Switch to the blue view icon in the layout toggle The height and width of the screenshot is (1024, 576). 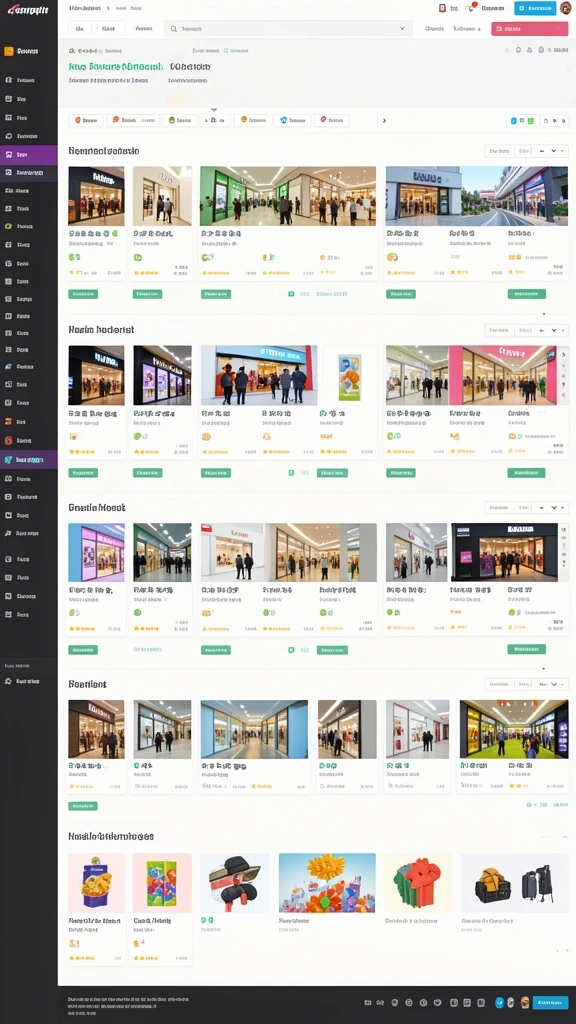tap(514, 121)
